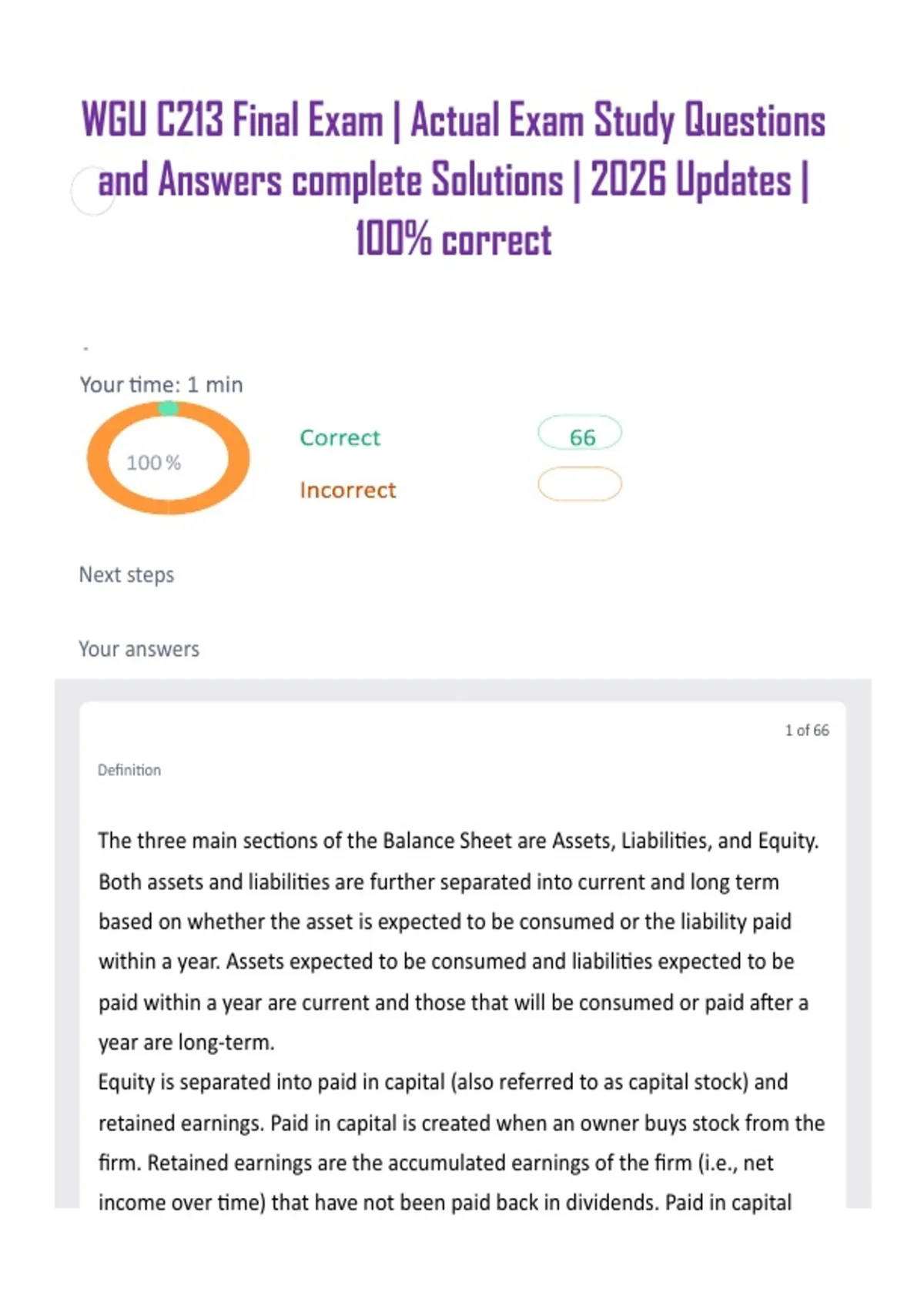Click the answer card white panel header
The image size is (924, 1309).
click(x=463, y=747)
